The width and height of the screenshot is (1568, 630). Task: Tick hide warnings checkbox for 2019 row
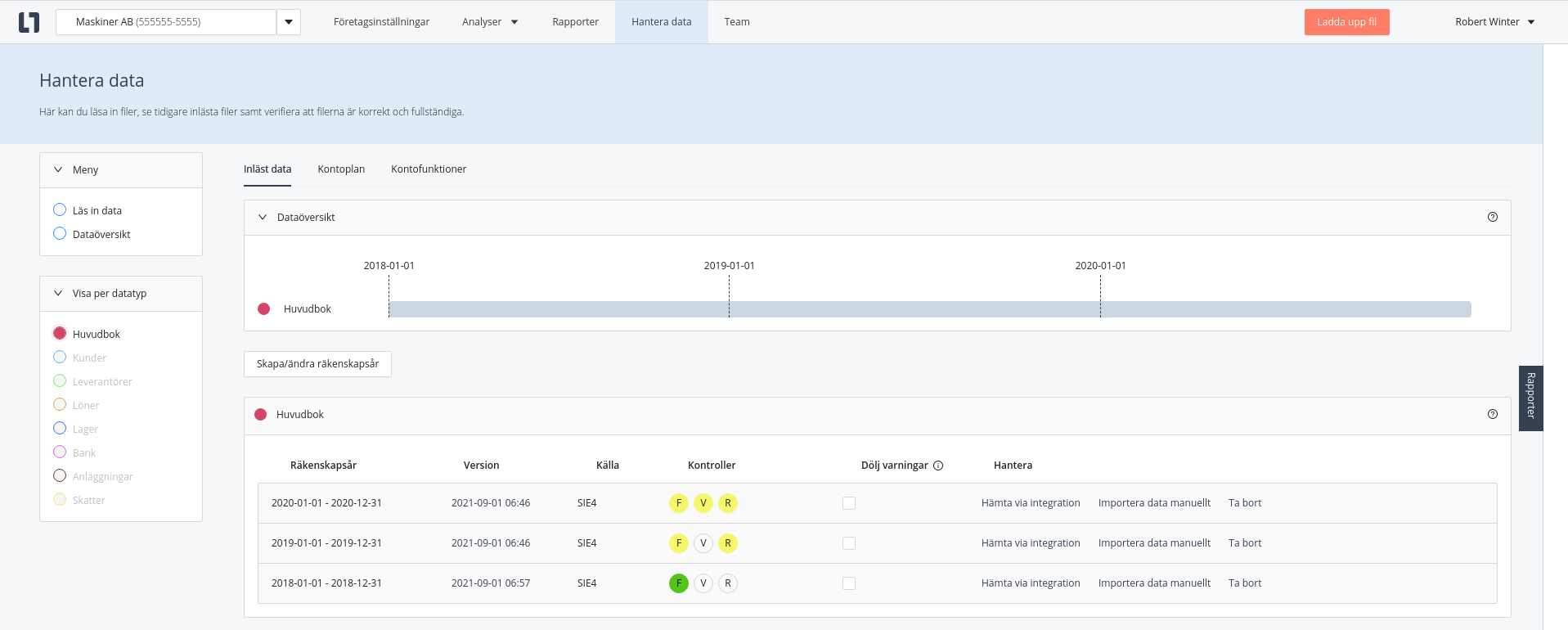(849, 543)
